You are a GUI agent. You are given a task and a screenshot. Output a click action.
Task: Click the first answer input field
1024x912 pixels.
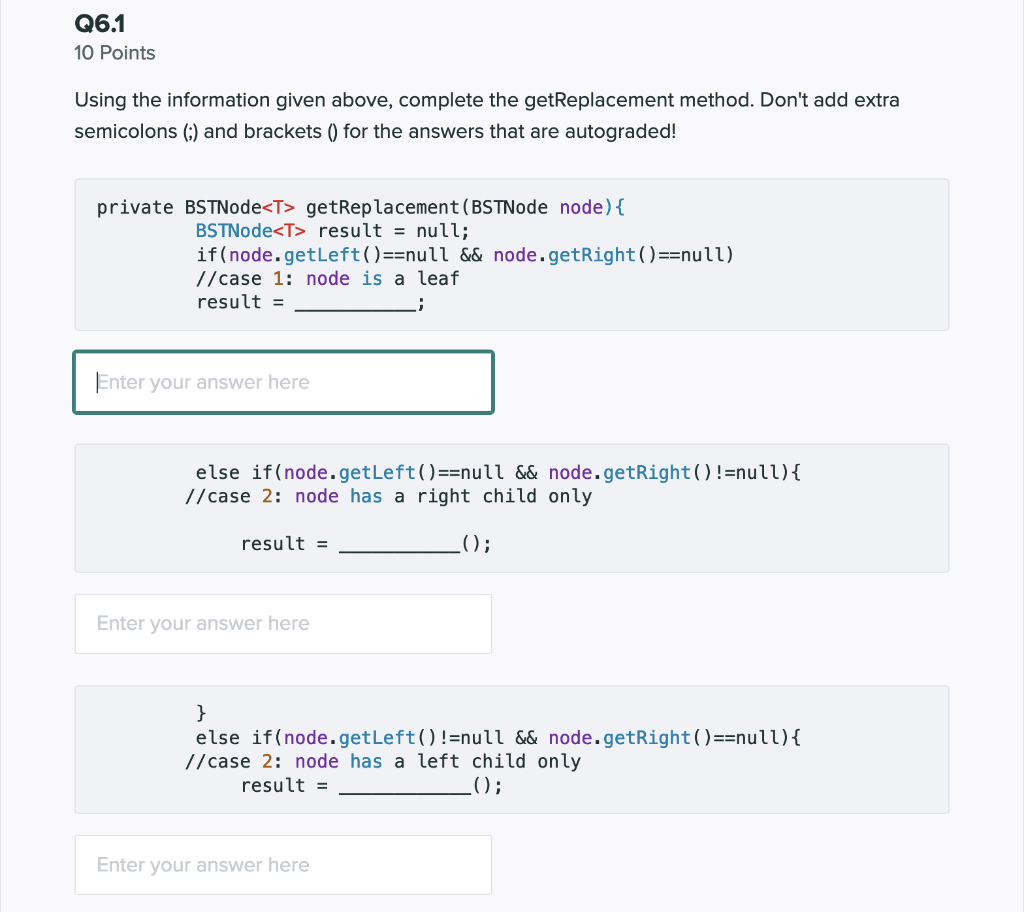(283, 382)
